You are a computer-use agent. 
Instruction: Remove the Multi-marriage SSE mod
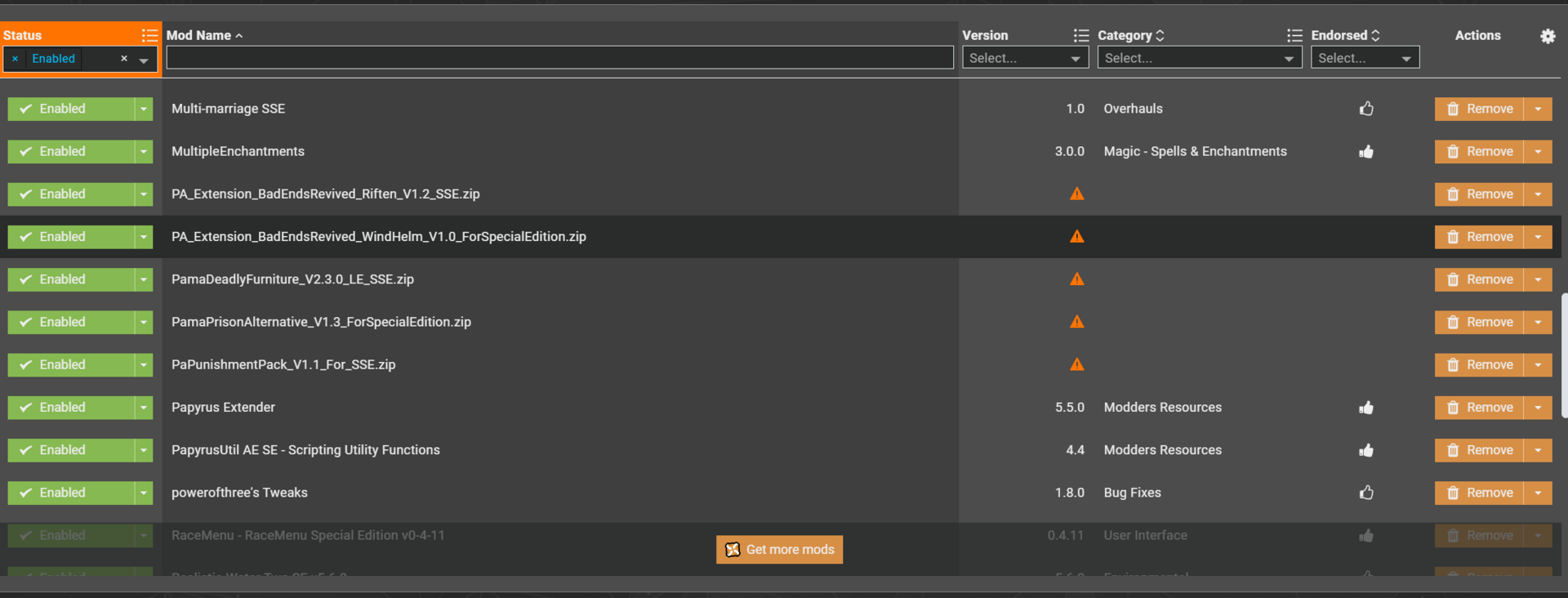pyautogui.click(x=1479, y=109)
